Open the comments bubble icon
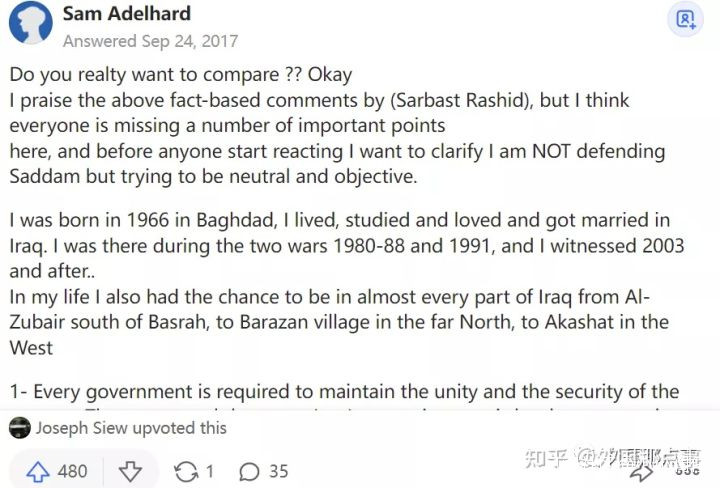 coord(250,471)
